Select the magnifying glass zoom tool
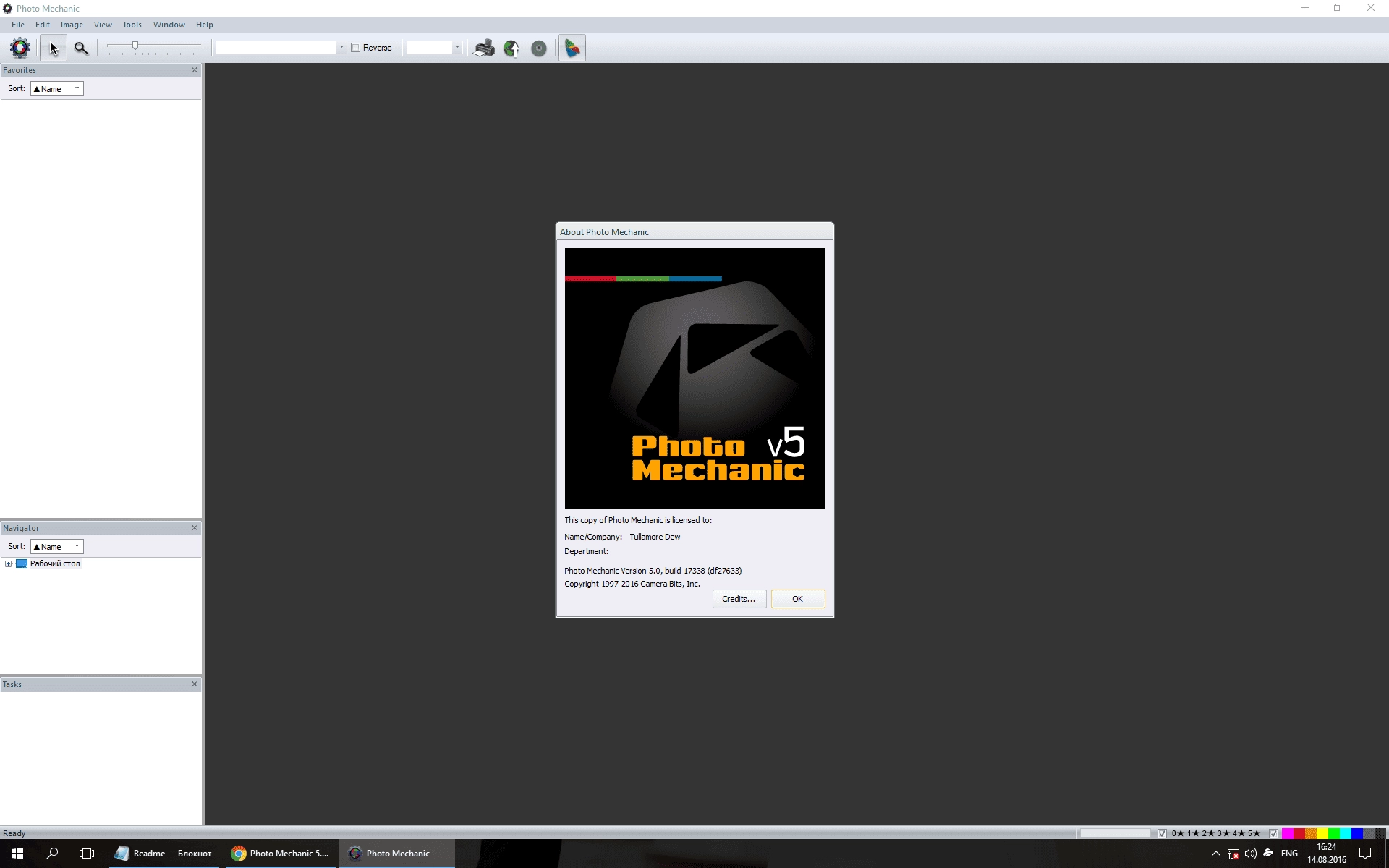1389x868 pixels. pyautogui.click(x=81, y=48)
